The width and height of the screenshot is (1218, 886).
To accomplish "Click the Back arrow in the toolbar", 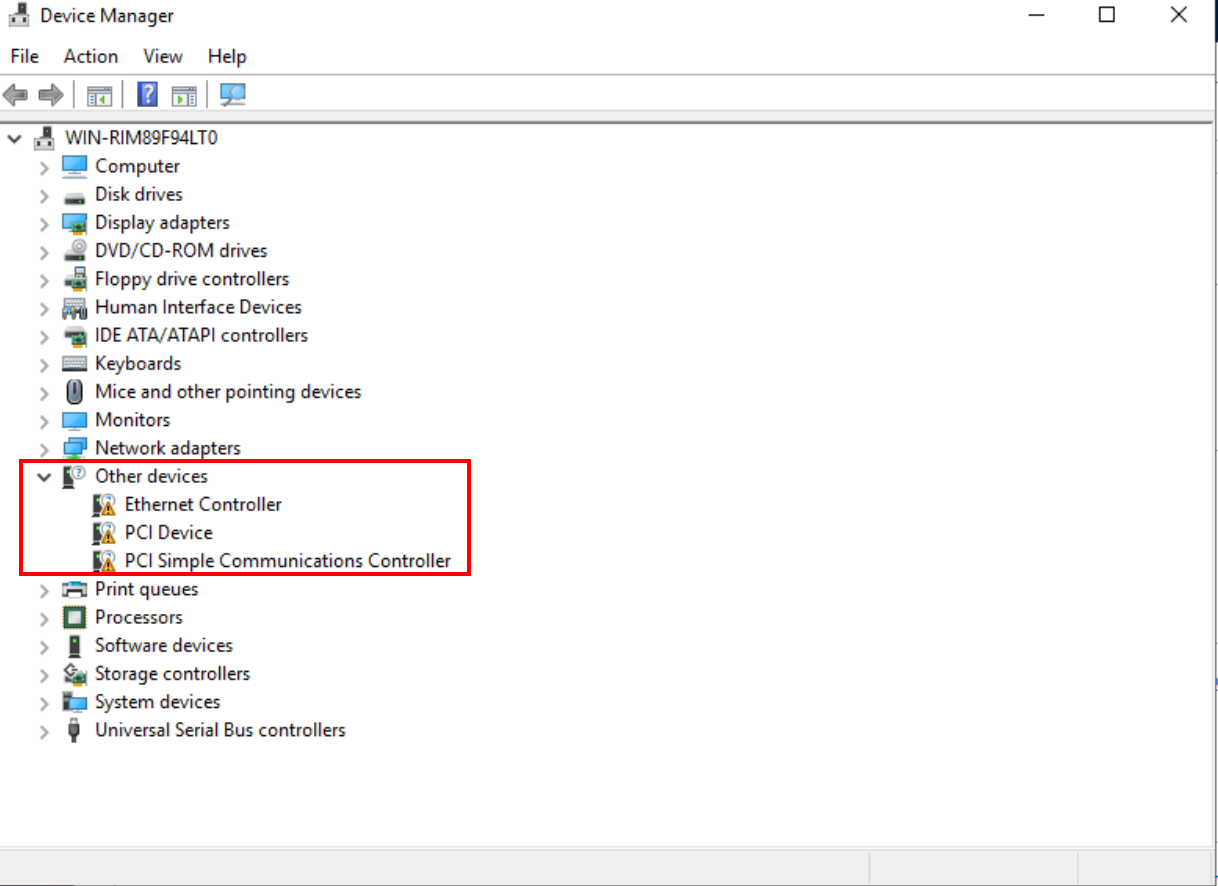I will point(15,95).
